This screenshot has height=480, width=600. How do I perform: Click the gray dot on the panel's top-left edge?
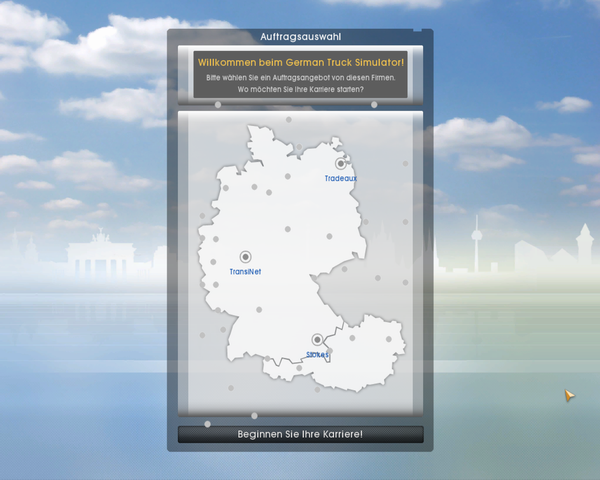coord(218,104)
